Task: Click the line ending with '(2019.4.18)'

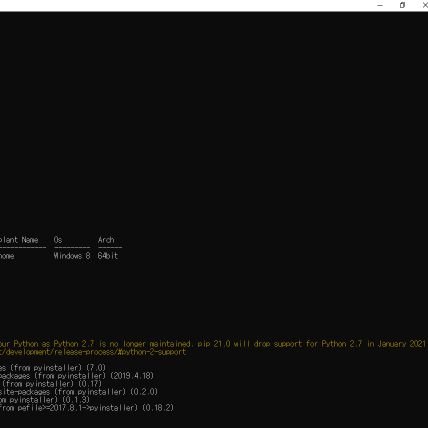Action: pyautogui.click(x=77, y=376)
